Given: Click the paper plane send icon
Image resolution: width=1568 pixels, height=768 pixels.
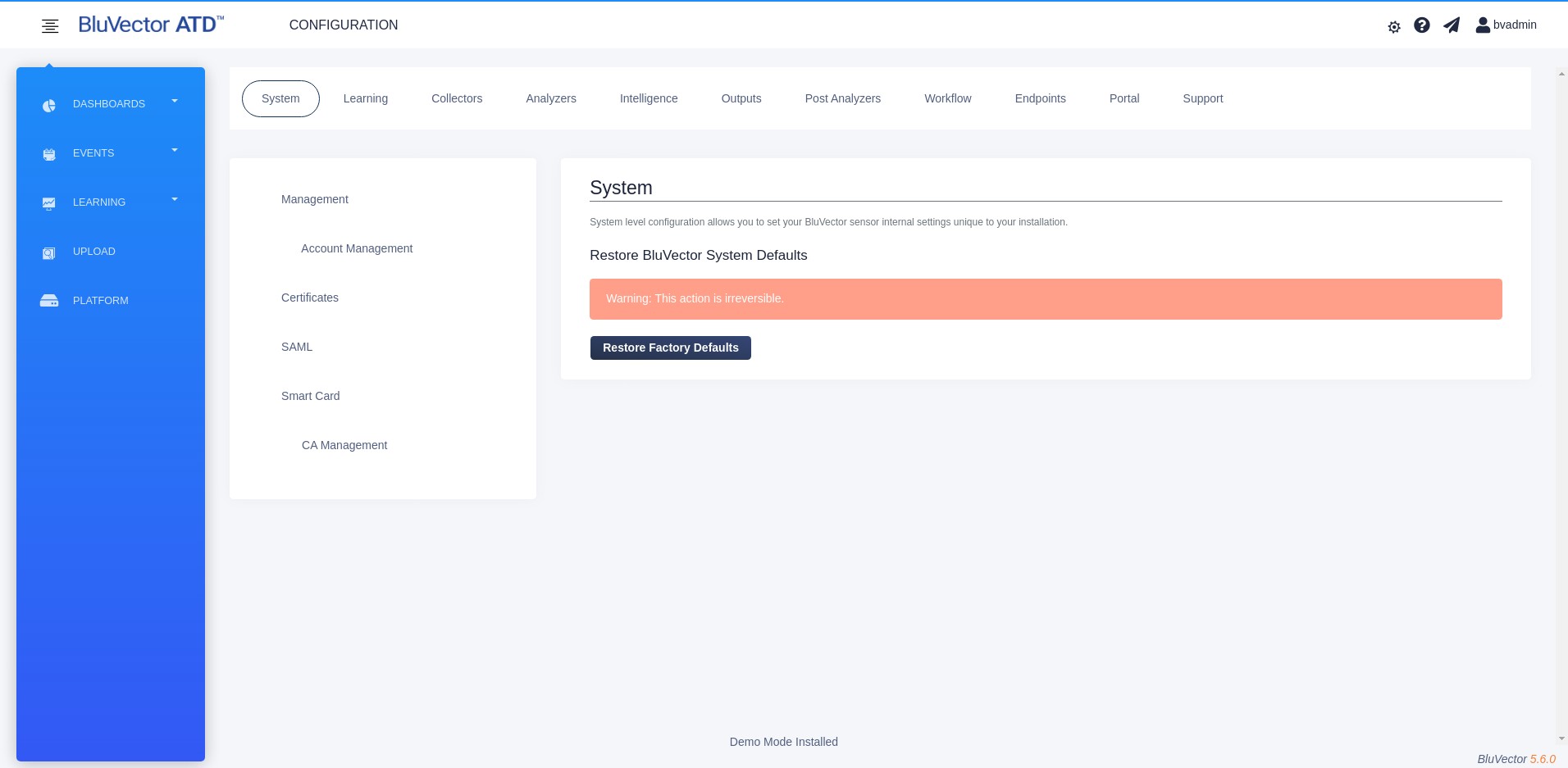Looking at the screenshot, I should coord(1452,25).
